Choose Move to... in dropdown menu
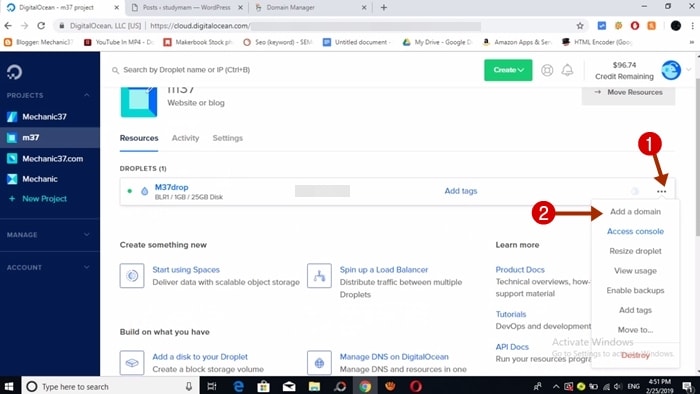The image size is (700, 394). point(635,329)
